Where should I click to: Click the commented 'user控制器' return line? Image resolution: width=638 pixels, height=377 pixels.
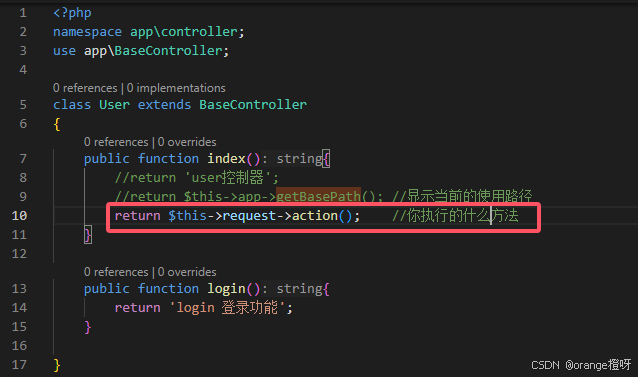[197, 178]
